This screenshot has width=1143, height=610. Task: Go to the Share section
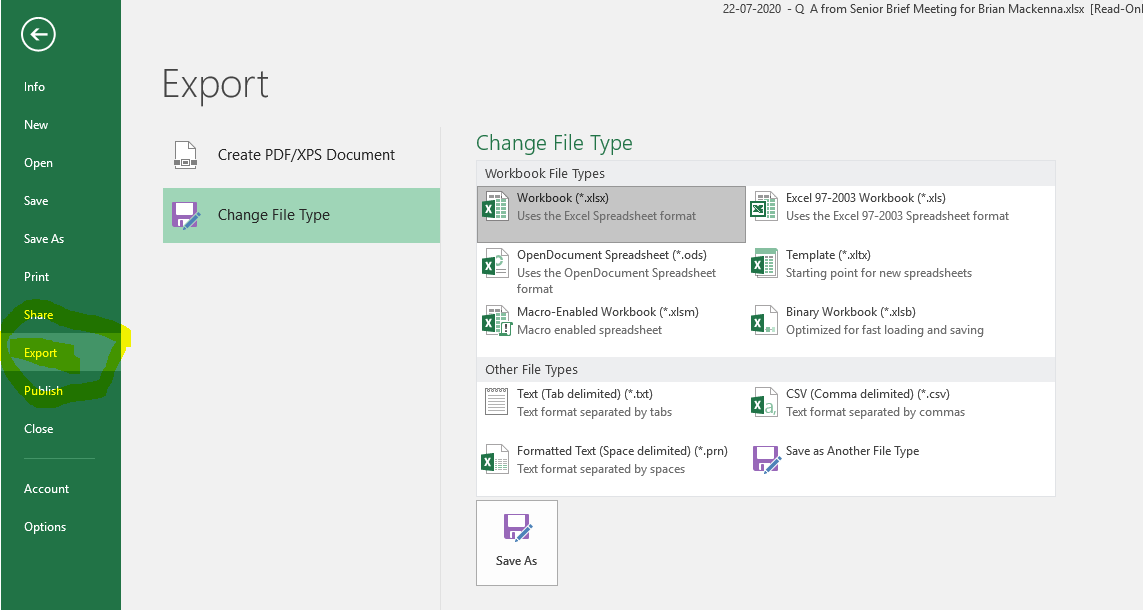pos(38,314)
